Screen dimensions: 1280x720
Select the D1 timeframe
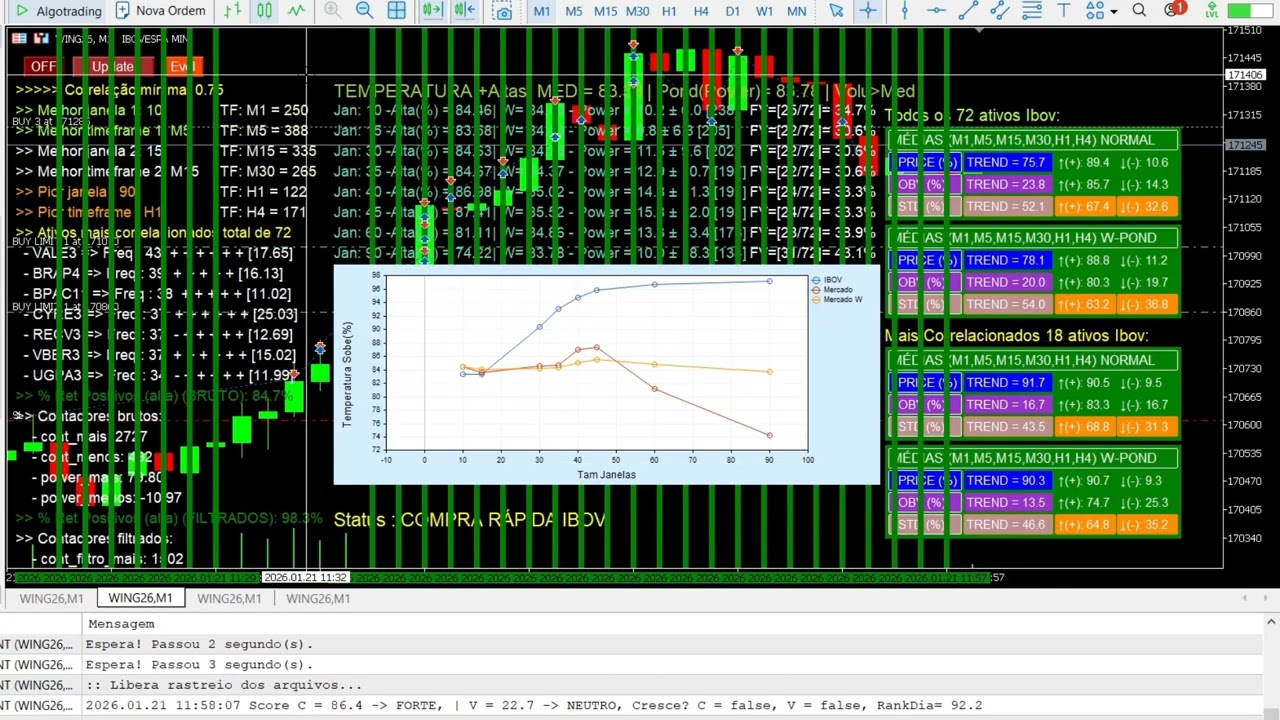click(x=733, y=11)
